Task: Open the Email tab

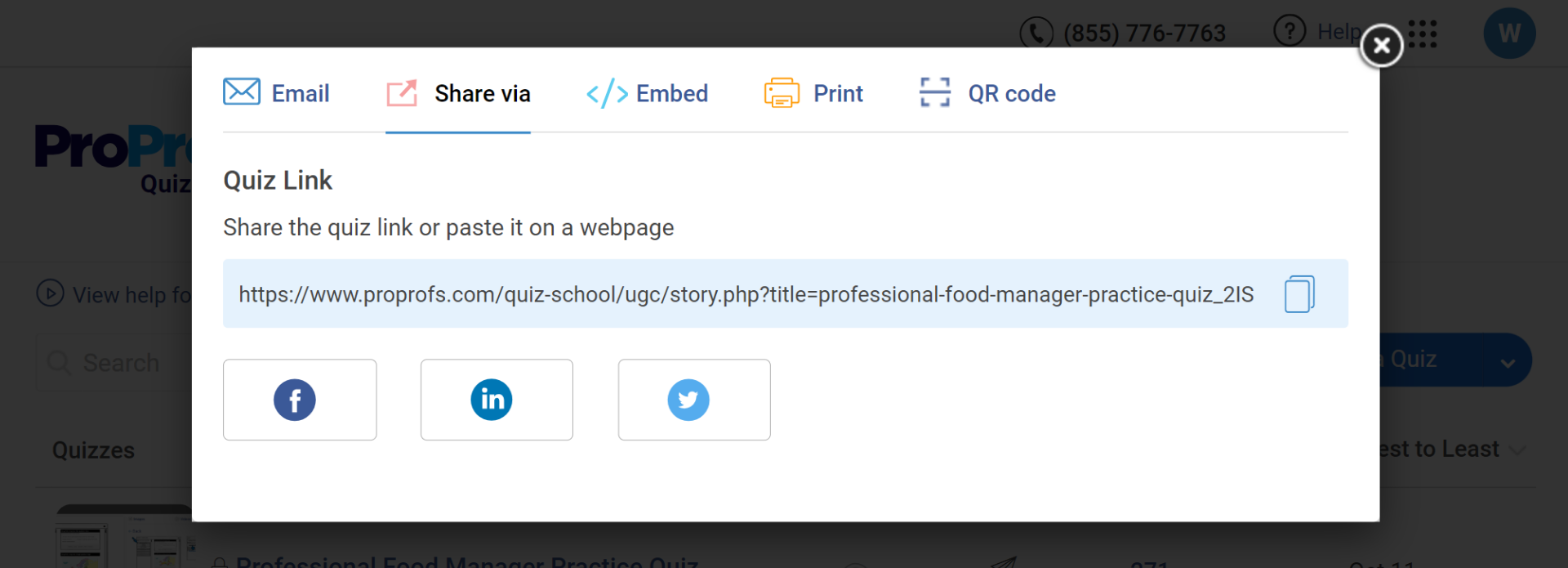Action: (276, 93)
